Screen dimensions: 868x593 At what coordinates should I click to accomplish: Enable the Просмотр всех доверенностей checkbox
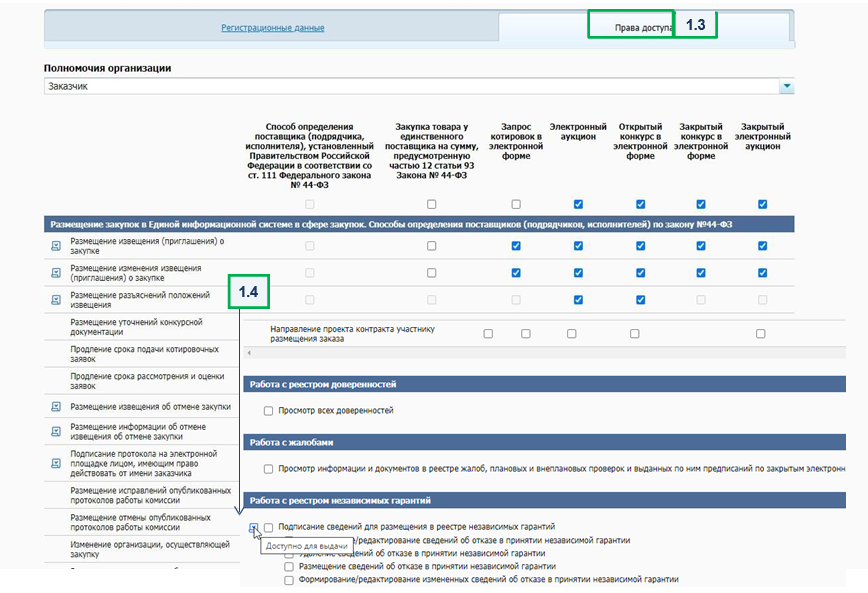(268, 411)
